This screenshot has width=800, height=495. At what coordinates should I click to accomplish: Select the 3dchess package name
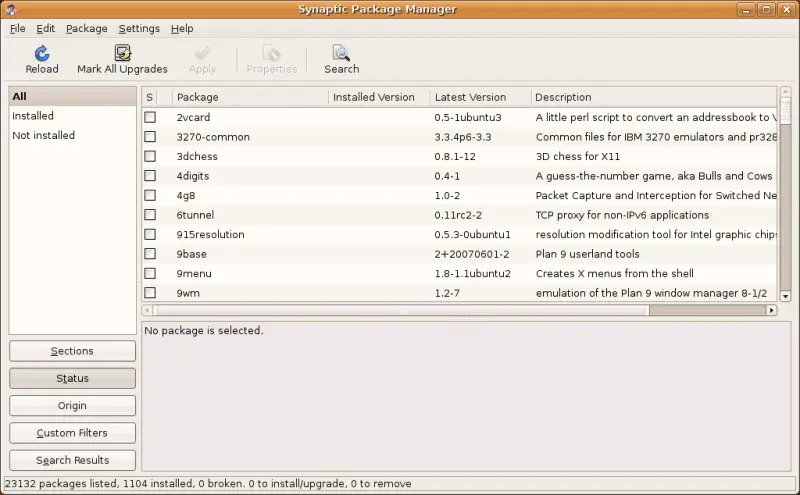click(x=197, y=156)
